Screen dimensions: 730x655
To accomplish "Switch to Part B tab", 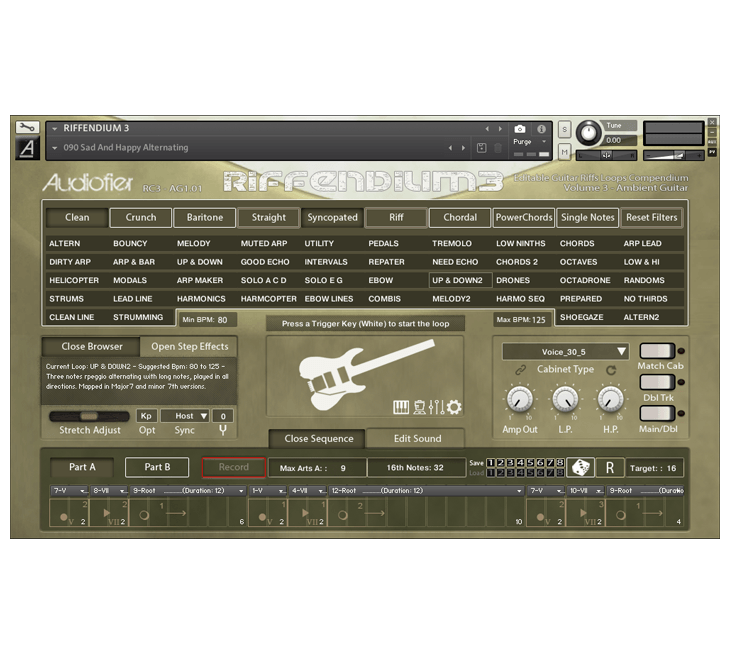I will (157, 467).
